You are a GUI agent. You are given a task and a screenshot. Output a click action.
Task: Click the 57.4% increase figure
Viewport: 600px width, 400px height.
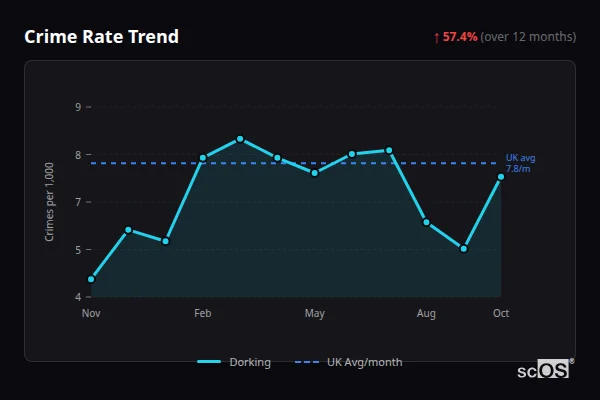click(x=460, y=37)
